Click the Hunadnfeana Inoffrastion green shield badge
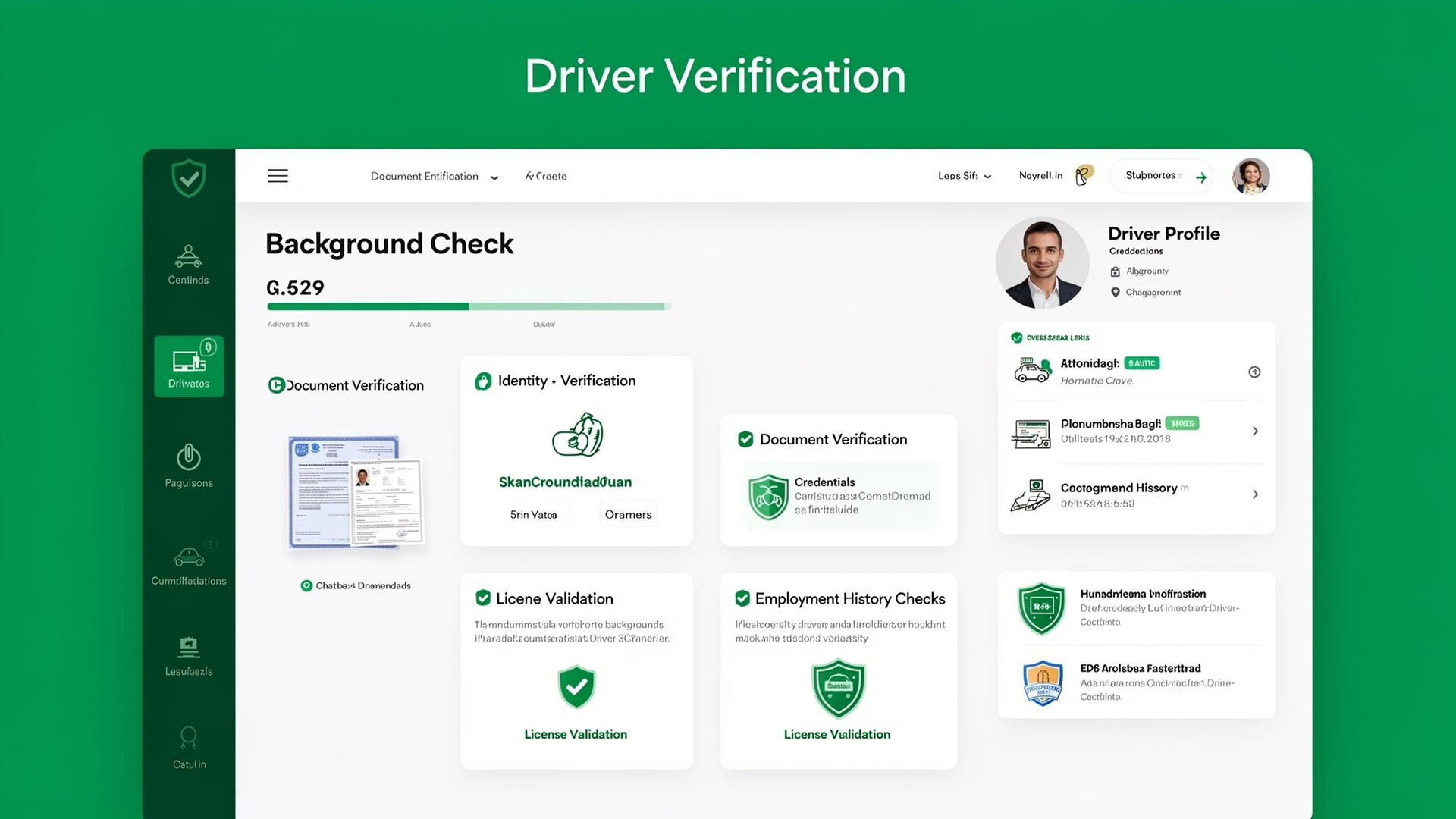The width and height of the screenshot is (1456, 819). point(1042,608)
